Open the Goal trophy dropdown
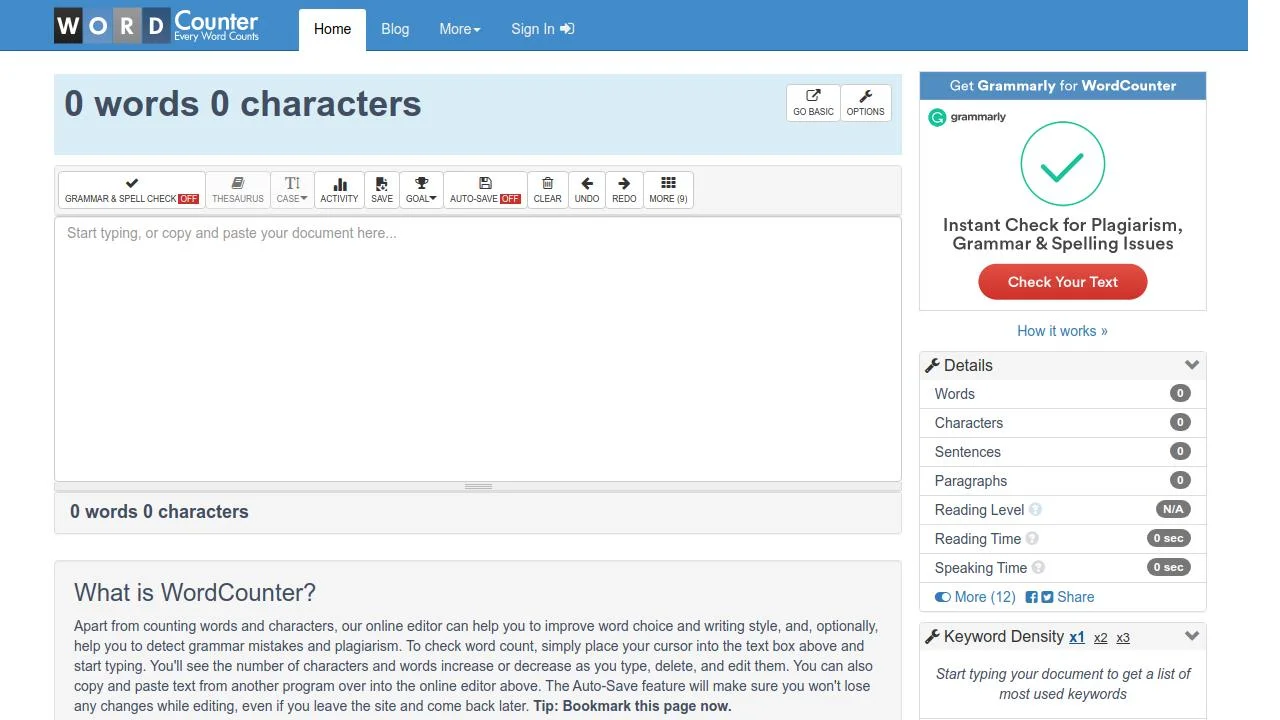 pyautogui.click(x=421, y=189)
